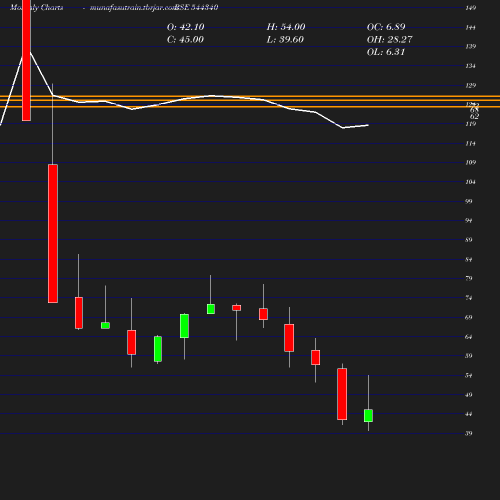The image size is (500, 500).
Task: Select the red candle dropping from 54 to 44
Action: [x=342, y=394]
